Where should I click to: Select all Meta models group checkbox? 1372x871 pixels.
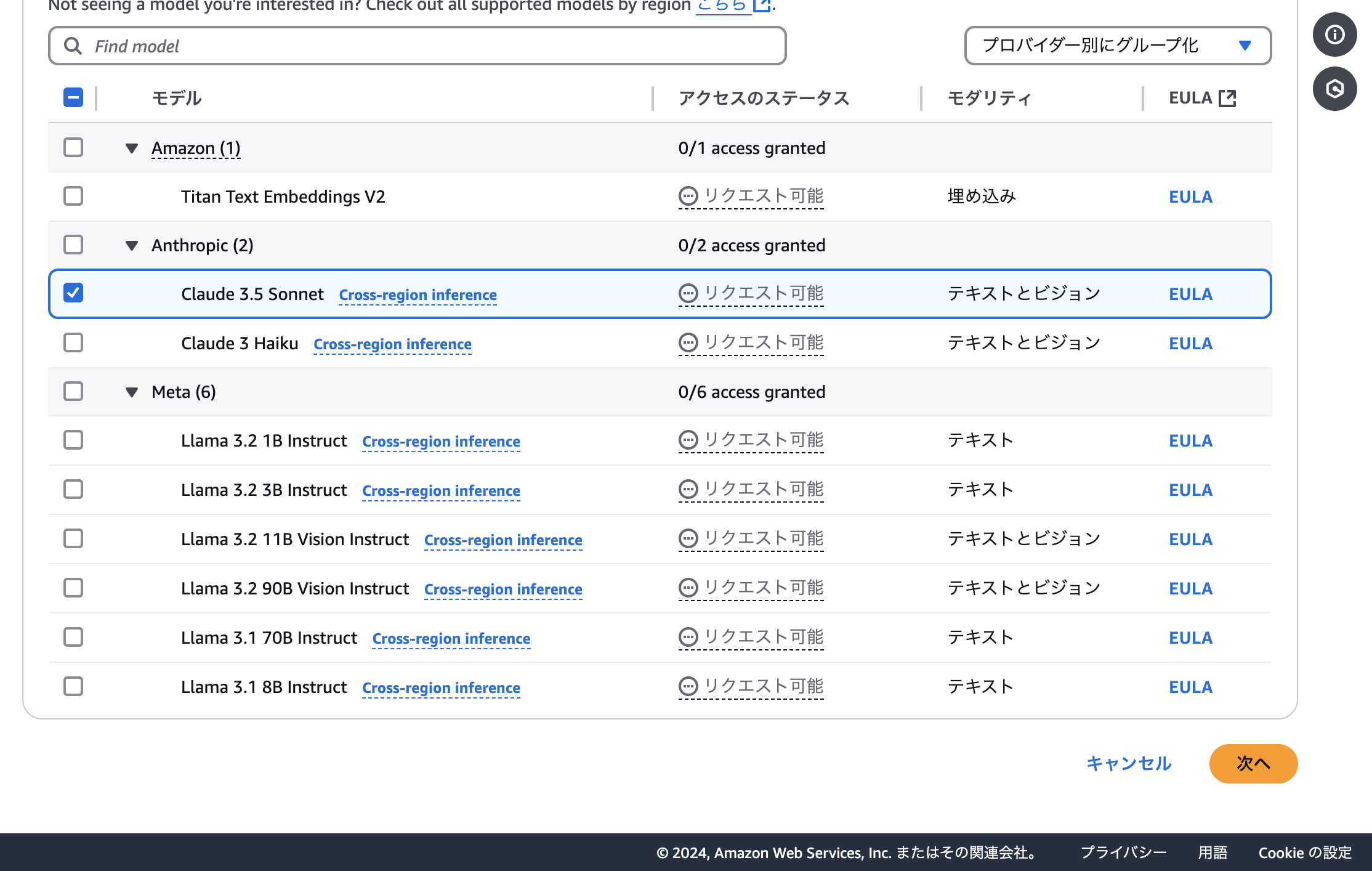pyautogui.click(x=73, y=391)
